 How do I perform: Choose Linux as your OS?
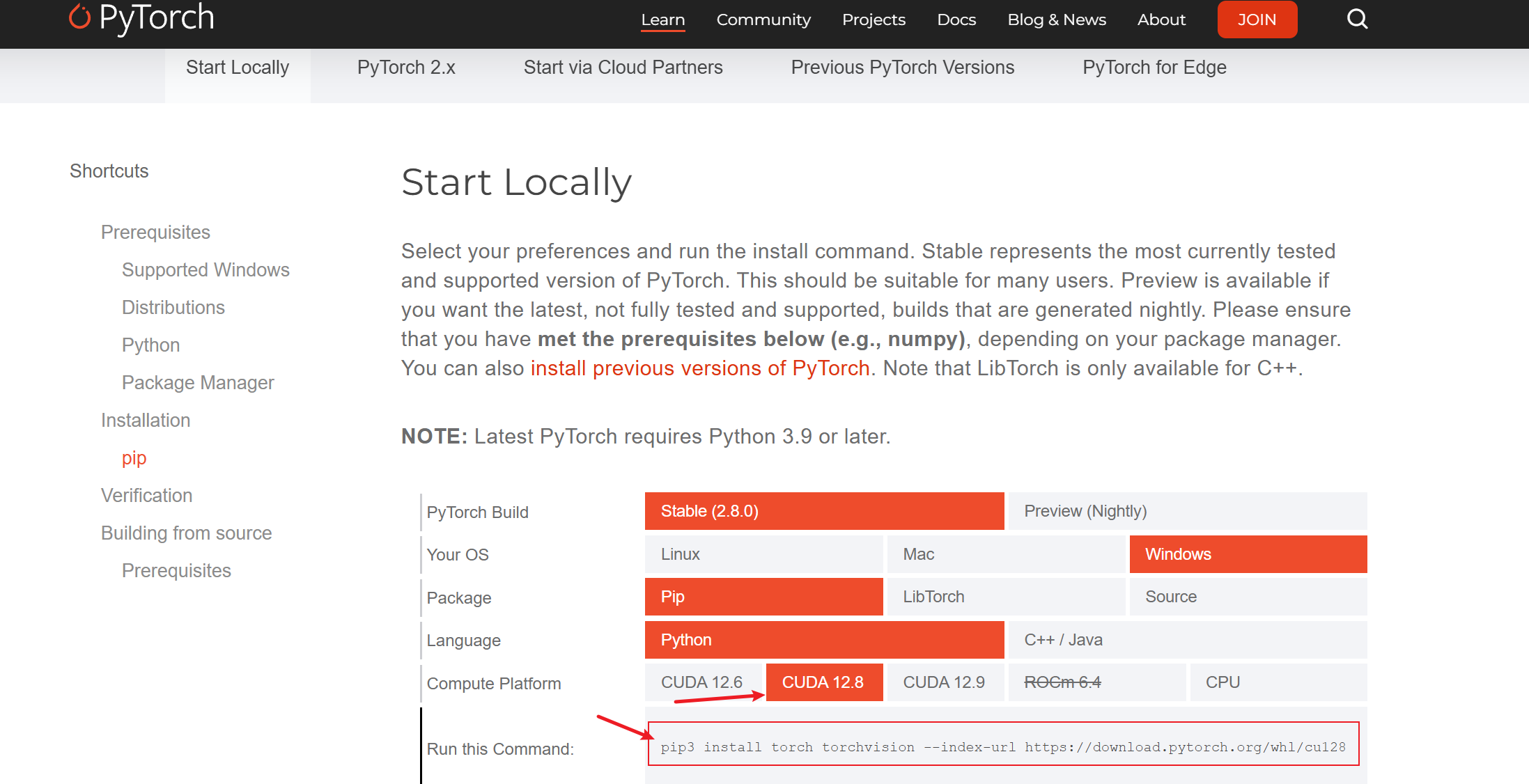point(763,554)
